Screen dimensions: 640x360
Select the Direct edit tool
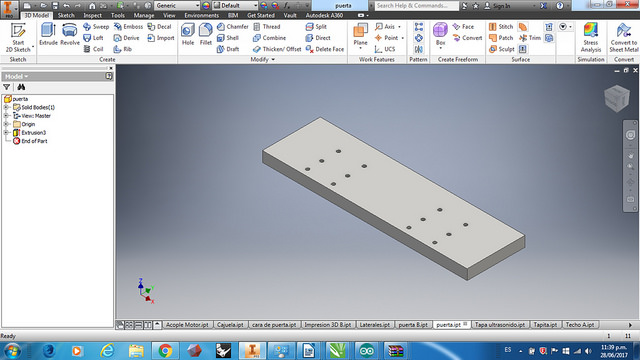click(x=318, y=38)
